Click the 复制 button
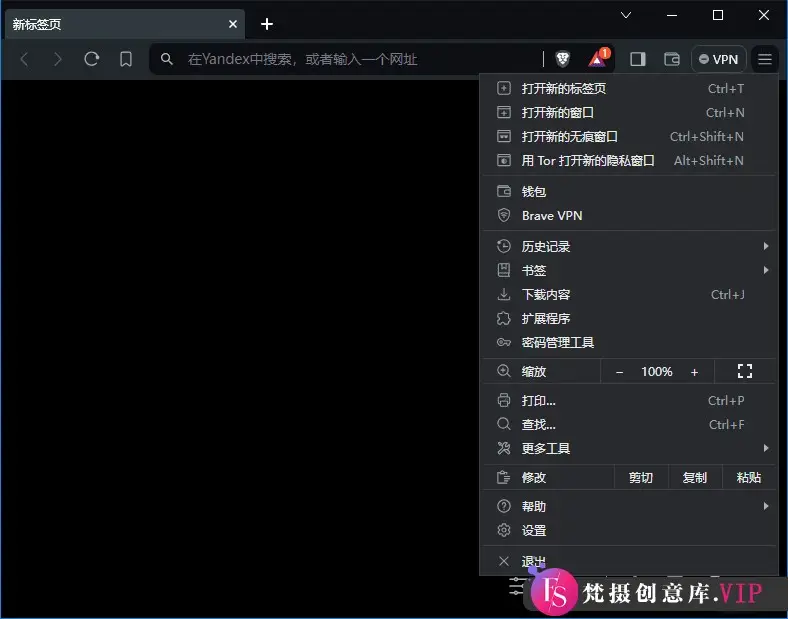Screen dimensions: 788x619 (x=695, y=477)
